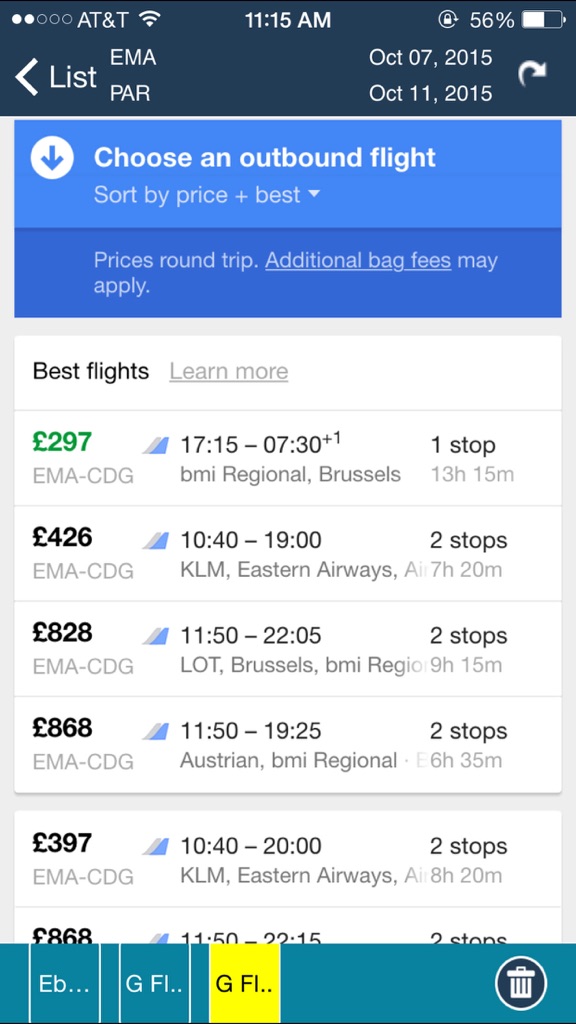Tap airline logo icon on £426 flight
This screenshot has width=576, height=1024.
tap(157, 541)
